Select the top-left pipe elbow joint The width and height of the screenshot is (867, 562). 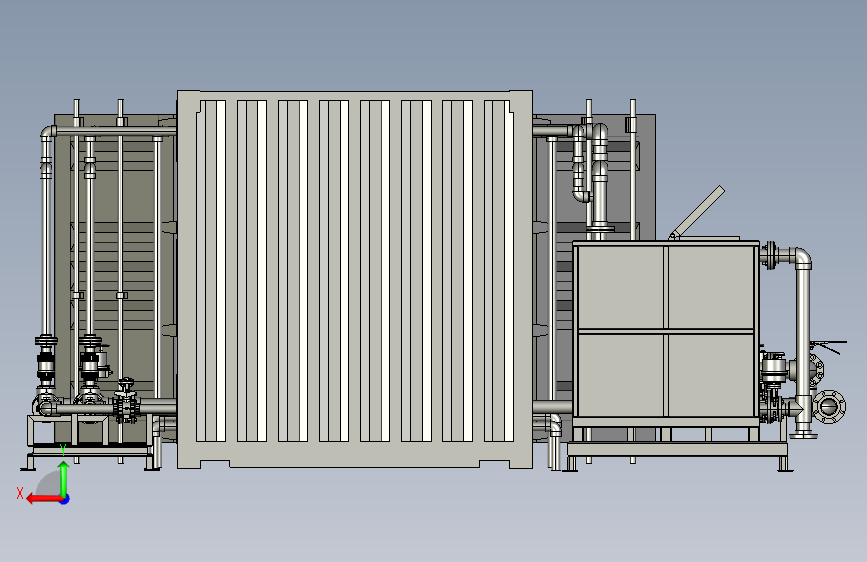point(48,133)
